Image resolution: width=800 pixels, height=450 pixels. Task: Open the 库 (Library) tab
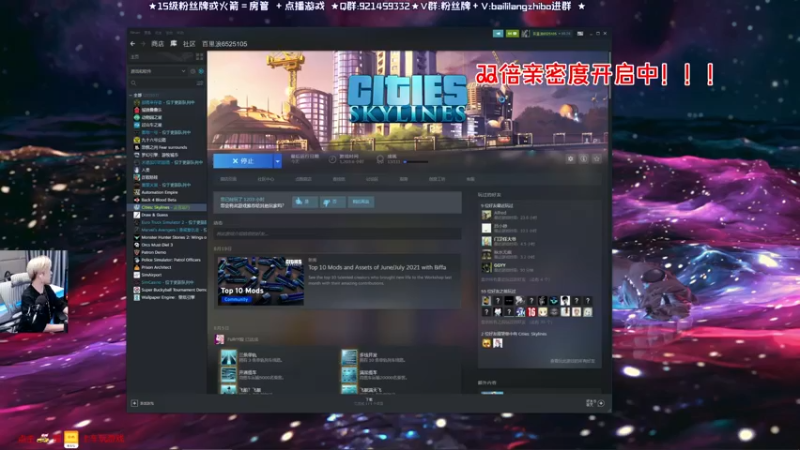tap(173, 44)
